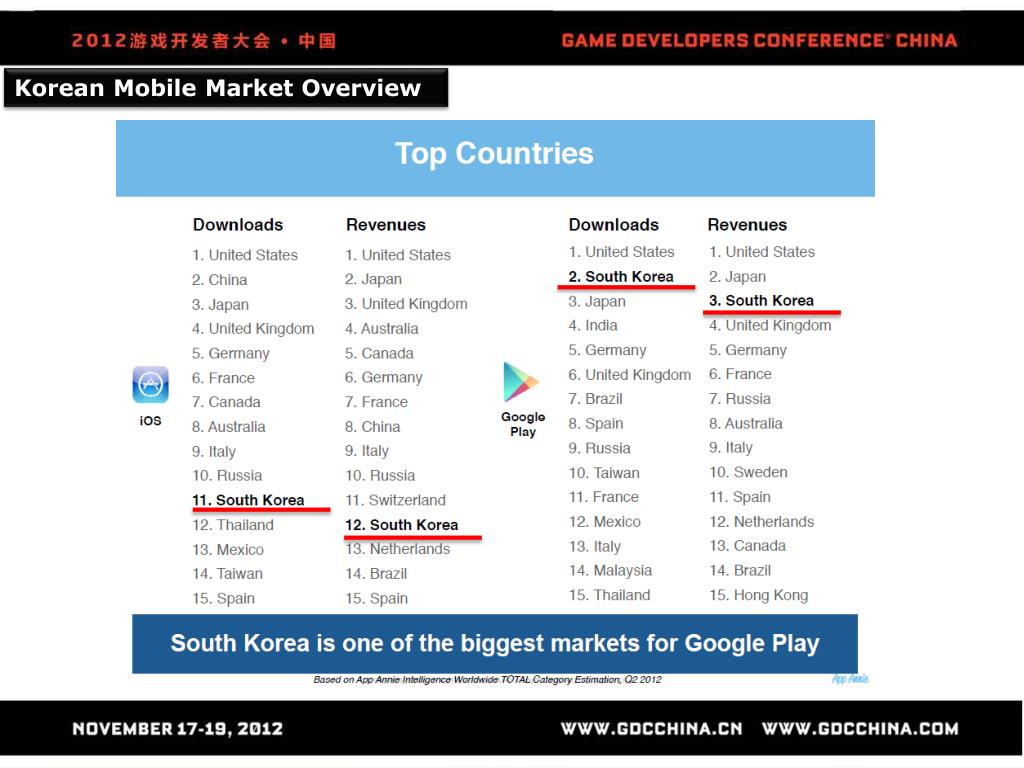Click the "11. Switzerland" entry

[x=396, y=500]
